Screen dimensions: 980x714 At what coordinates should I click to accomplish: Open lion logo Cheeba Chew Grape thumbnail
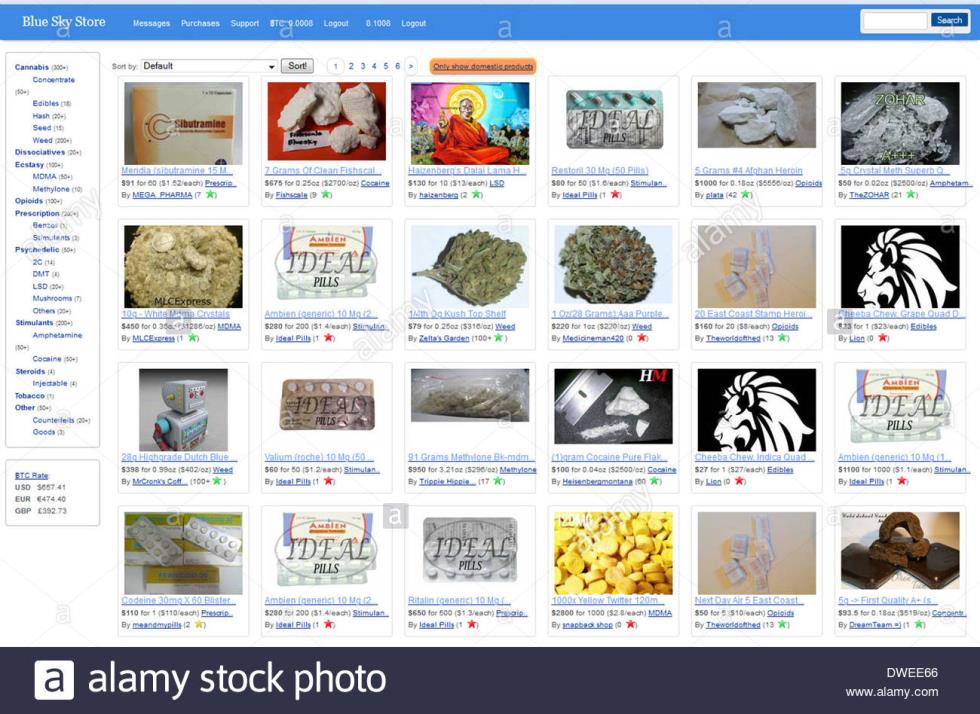click(x=900, y=266)
